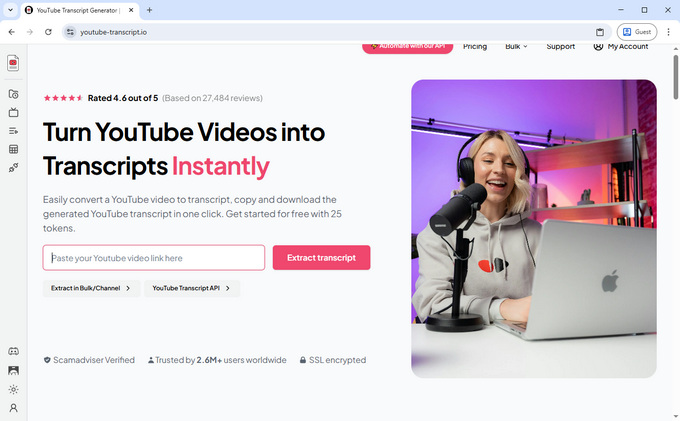Click the podcaster hero image
This screenshot has width=680, height=421.
pos(534,228)
